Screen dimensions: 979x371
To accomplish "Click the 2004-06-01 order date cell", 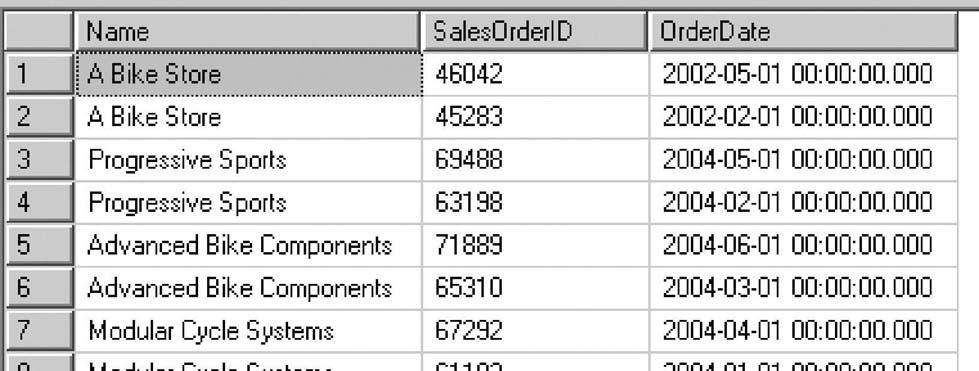I will click(x=803, y=245).
